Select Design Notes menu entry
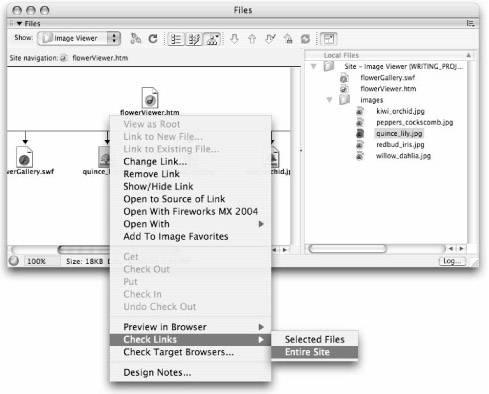Screen dimensions: 489x394 [157, 372]
